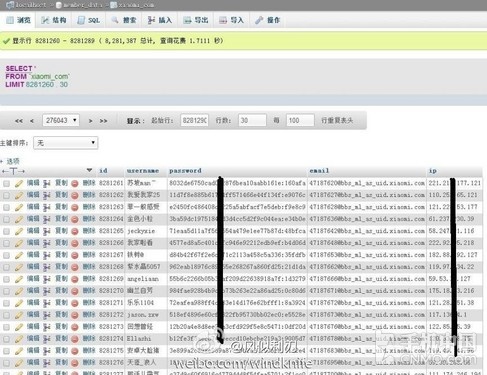The height and width of the screenshot is (375, 487).
Task: Click the red delete icon for row 8281273
Action: click(75, 327)
